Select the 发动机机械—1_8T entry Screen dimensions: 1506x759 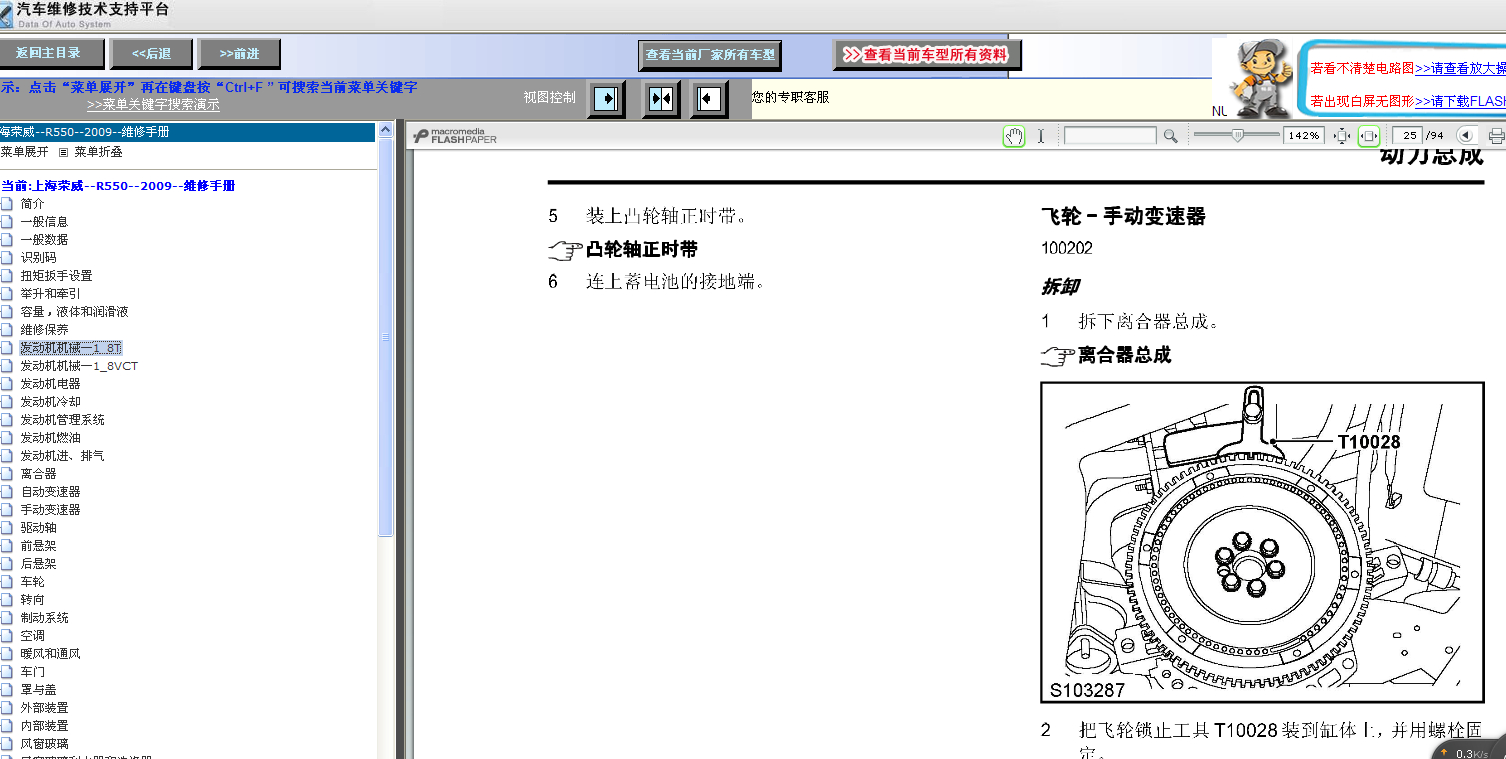coord(71,348)
